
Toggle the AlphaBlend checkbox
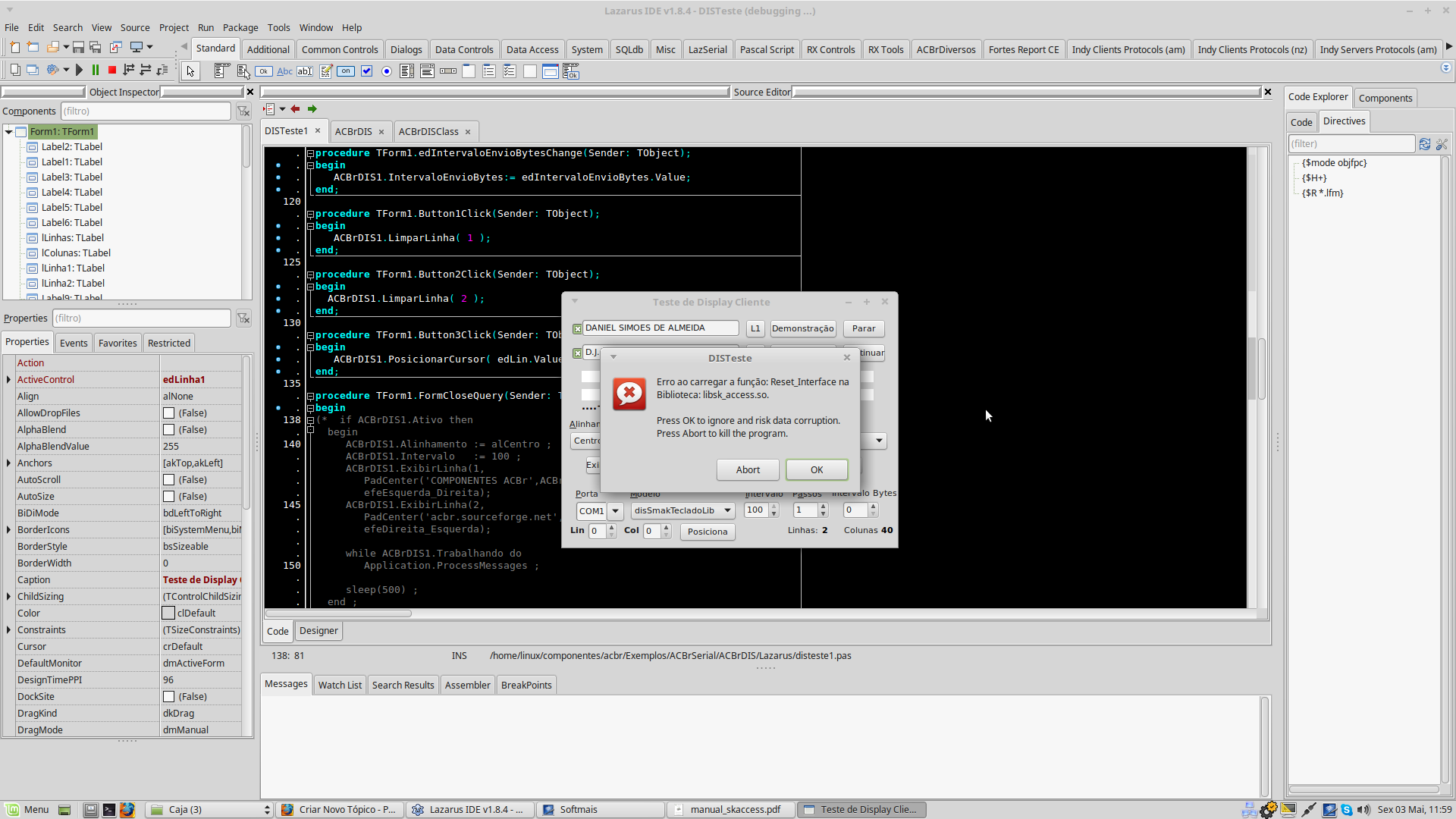tap(168, 430)
